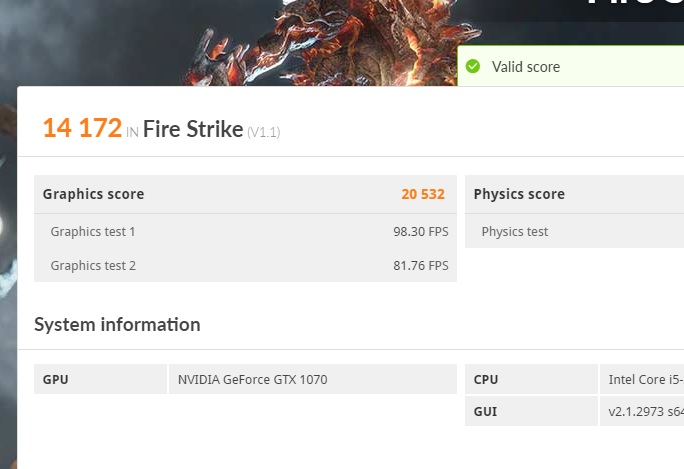Click the "Valid score" label

click(x=526, y=67)
